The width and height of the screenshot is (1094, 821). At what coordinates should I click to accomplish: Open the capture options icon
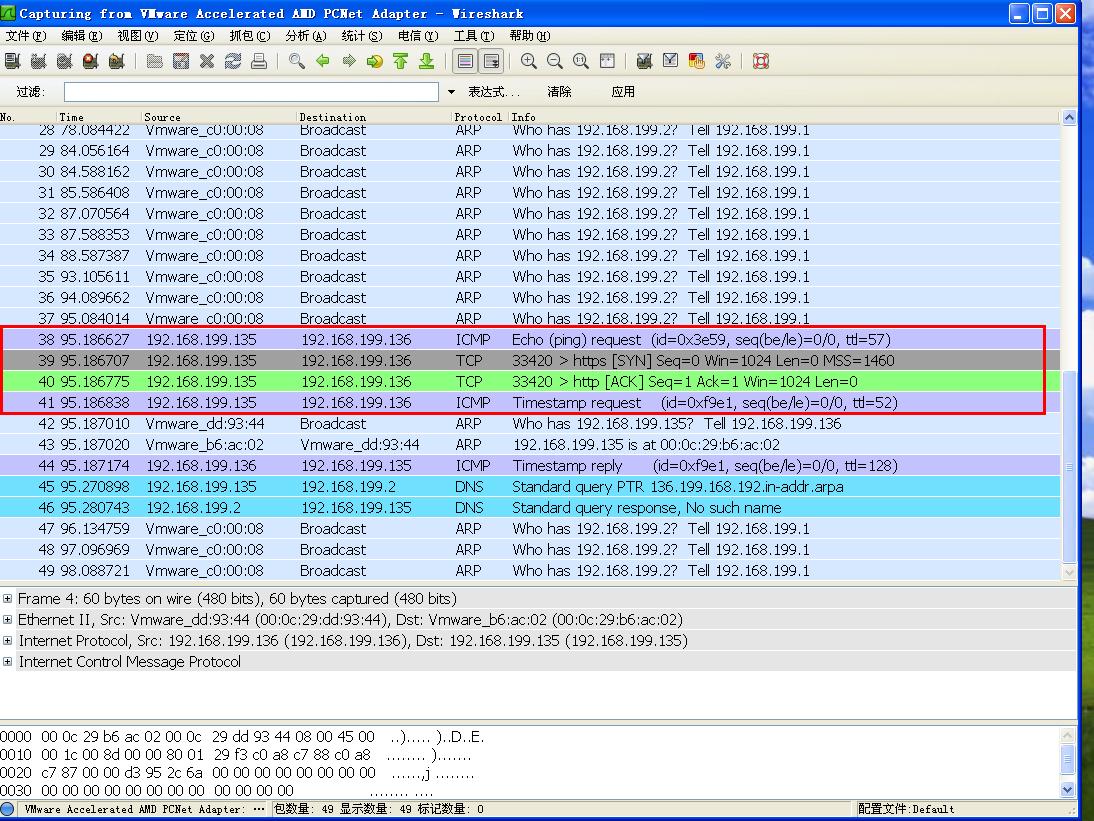click(38, 61)
